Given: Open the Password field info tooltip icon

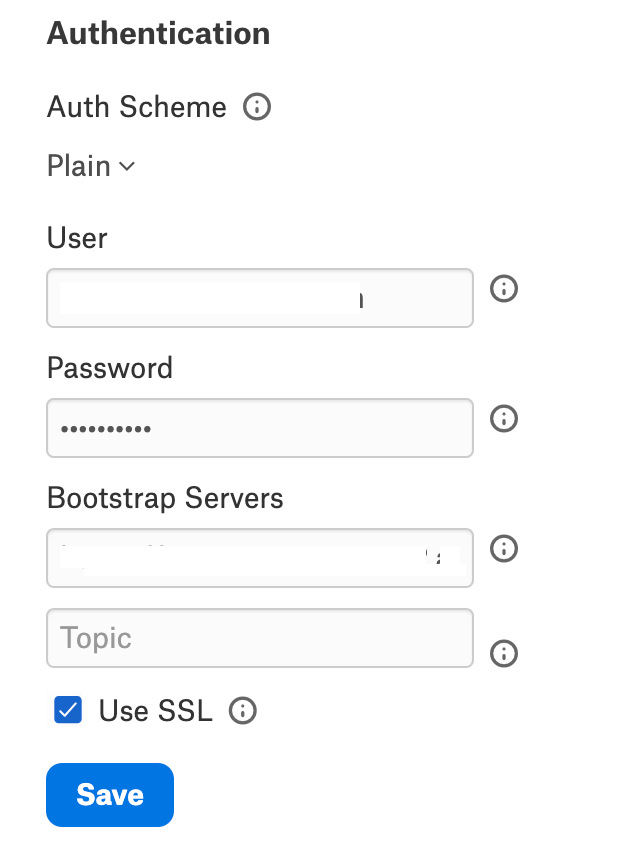Looking at the screenshot, I should 503,418.
